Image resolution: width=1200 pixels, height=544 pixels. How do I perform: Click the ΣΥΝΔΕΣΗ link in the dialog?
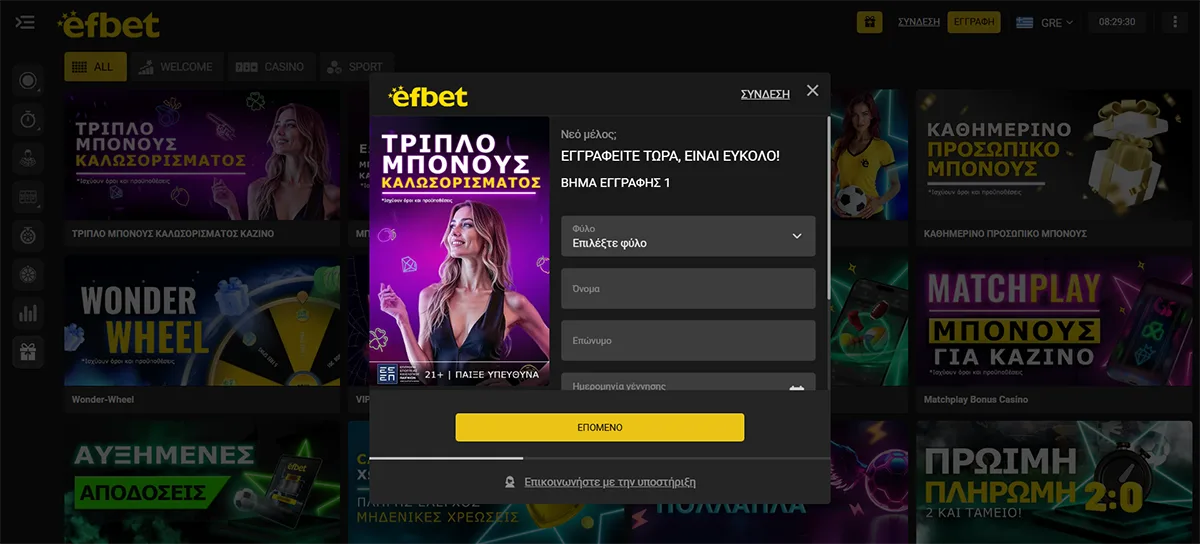[x=765, y=94]
